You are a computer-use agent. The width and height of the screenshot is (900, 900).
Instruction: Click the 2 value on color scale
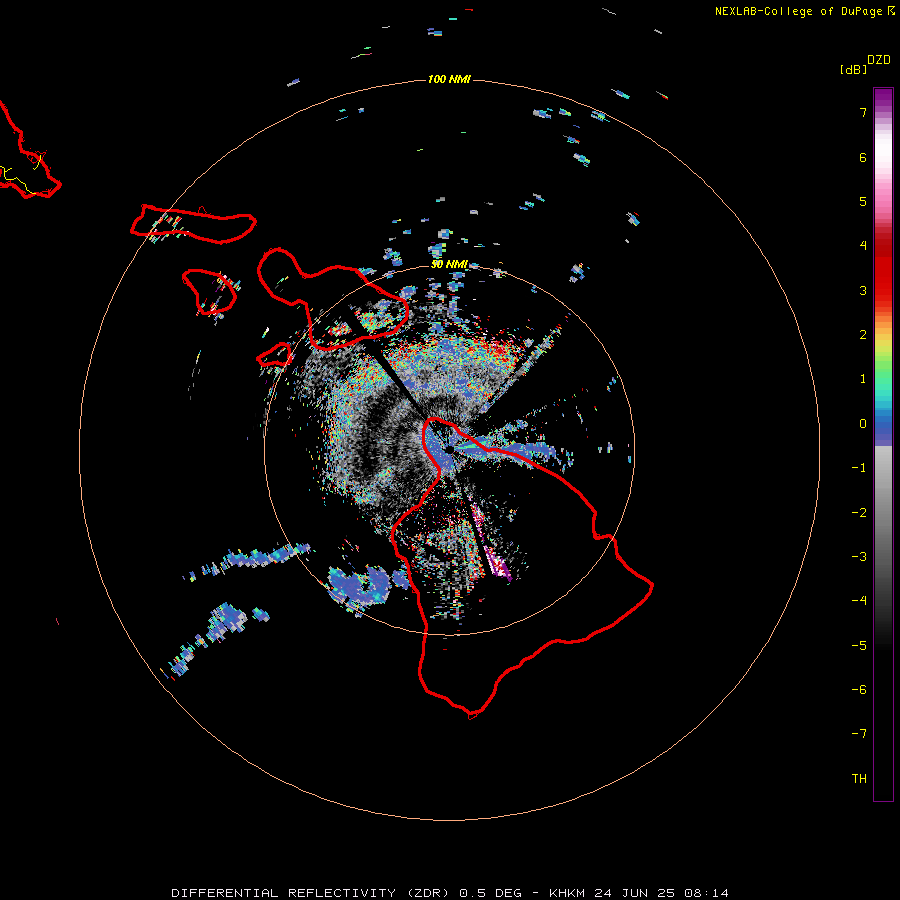(863, 335)
